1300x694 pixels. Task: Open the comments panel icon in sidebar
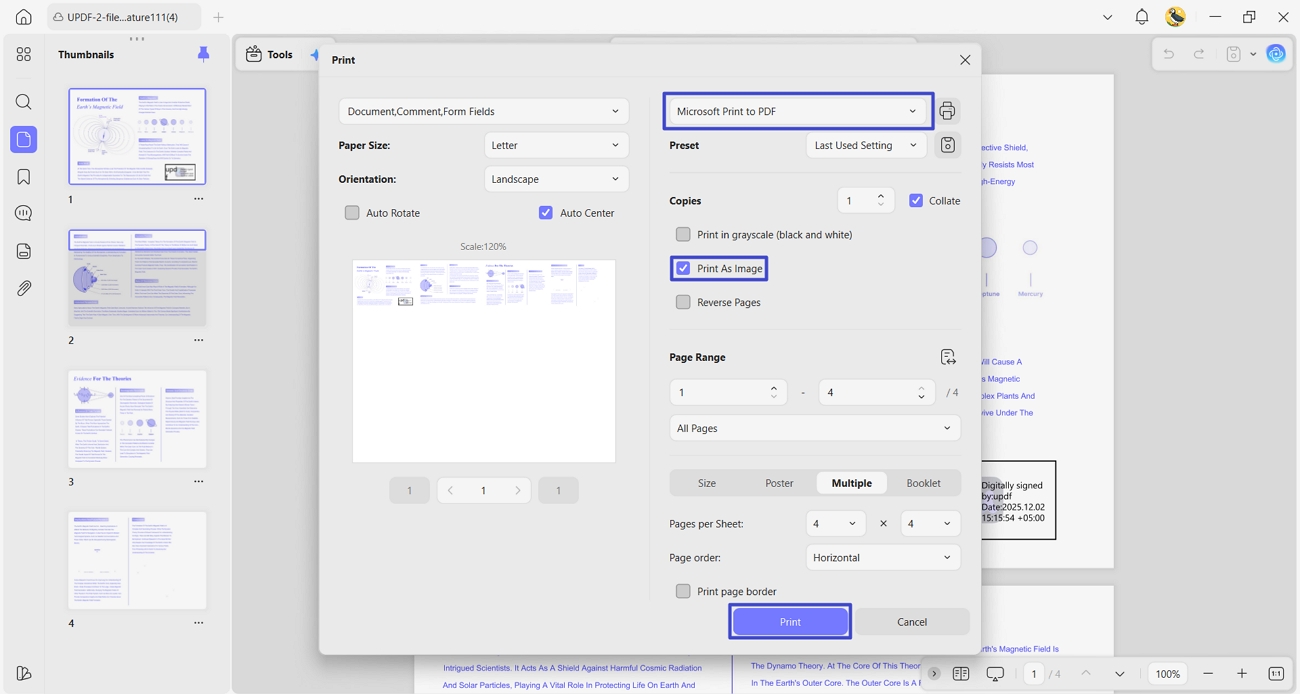pos(24,214)
